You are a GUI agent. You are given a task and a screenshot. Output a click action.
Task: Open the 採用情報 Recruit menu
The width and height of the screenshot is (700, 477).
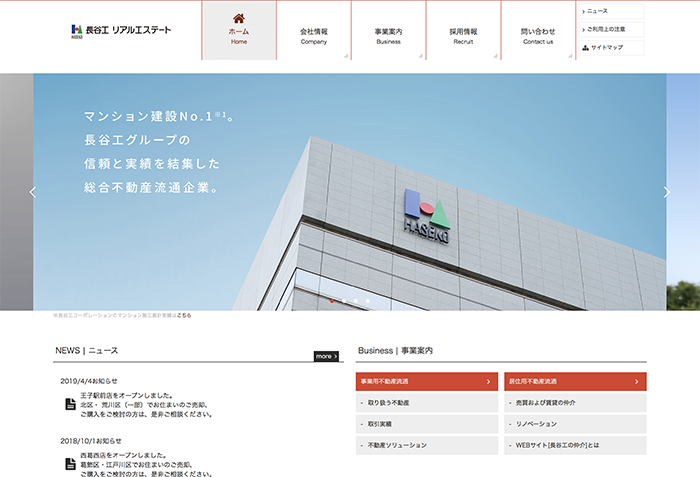(463, 35)
